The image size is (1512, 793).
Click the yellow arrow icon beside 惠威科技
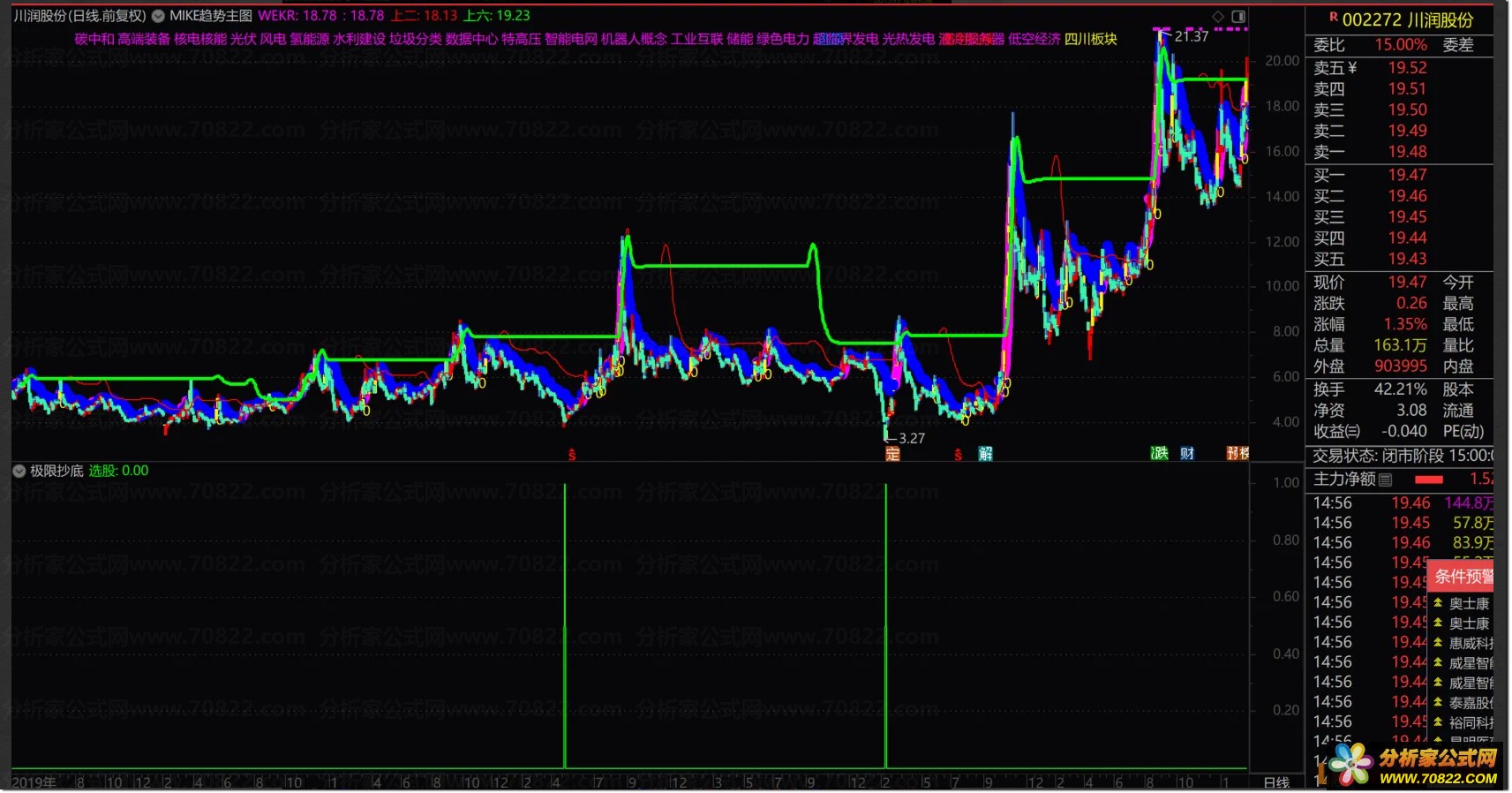(1438, 643)
